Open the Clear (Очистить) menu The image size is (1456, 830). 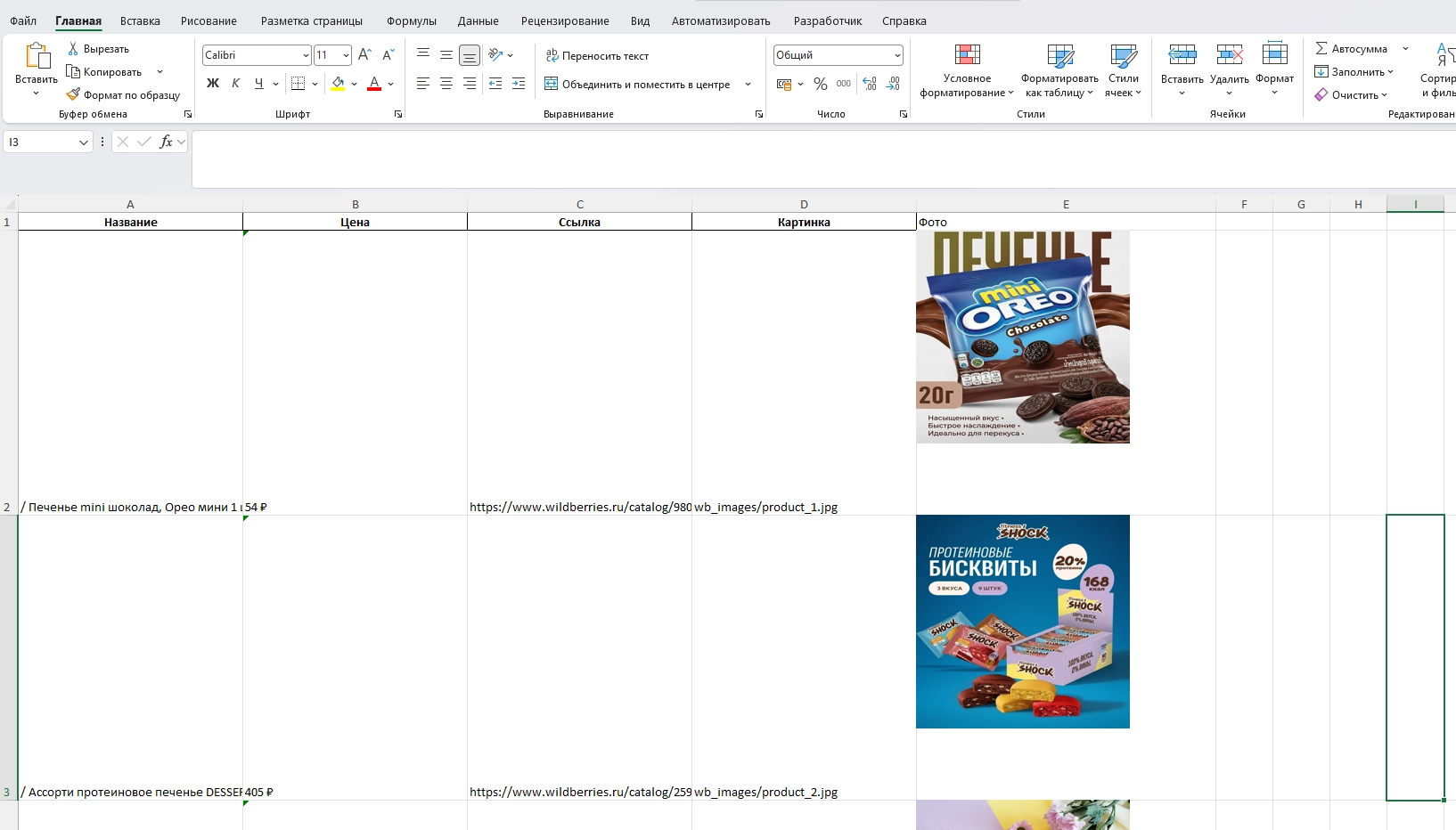[1351, 95]
